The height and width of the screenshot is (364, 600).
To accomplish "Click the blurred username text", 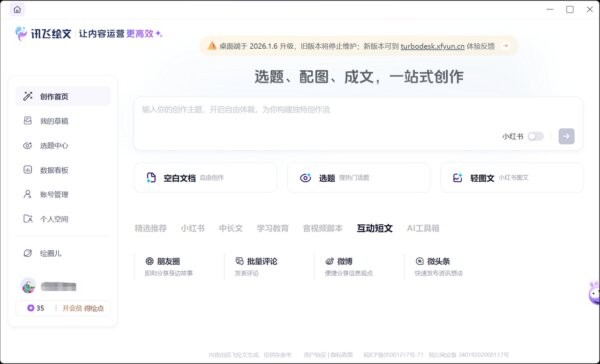I will pyautogui.click(x=59, y=286).
